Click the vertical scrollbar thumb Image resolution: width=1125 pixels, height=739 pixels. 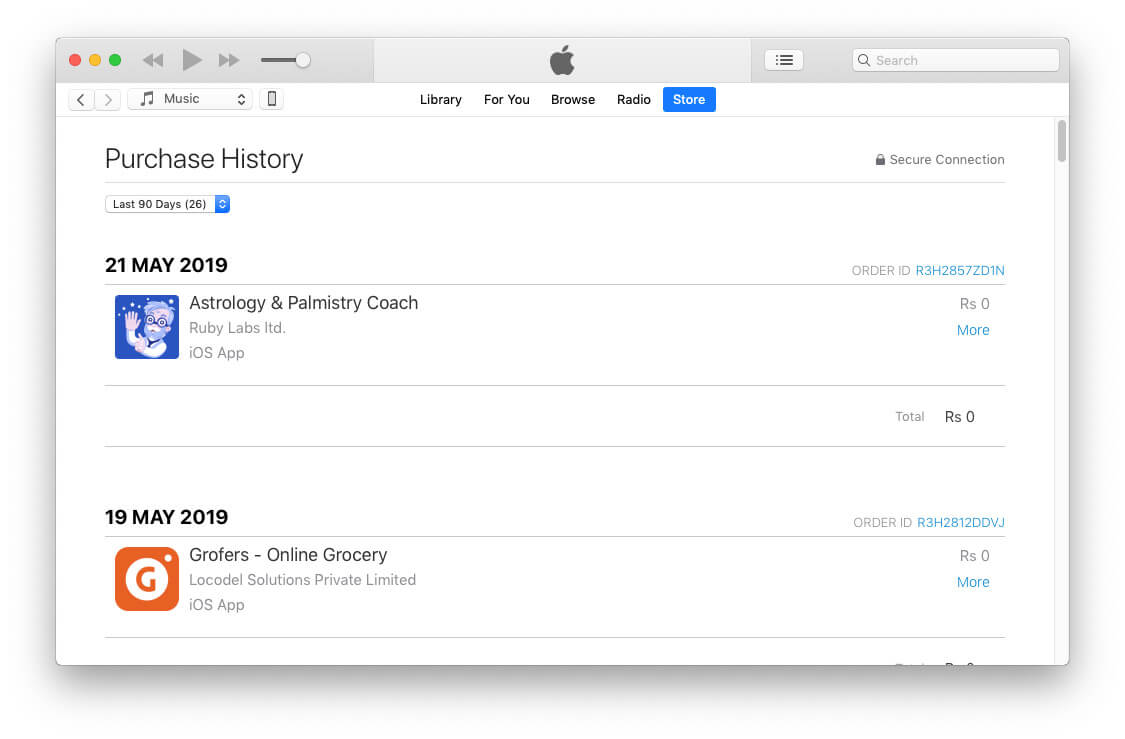point(1061,141)
